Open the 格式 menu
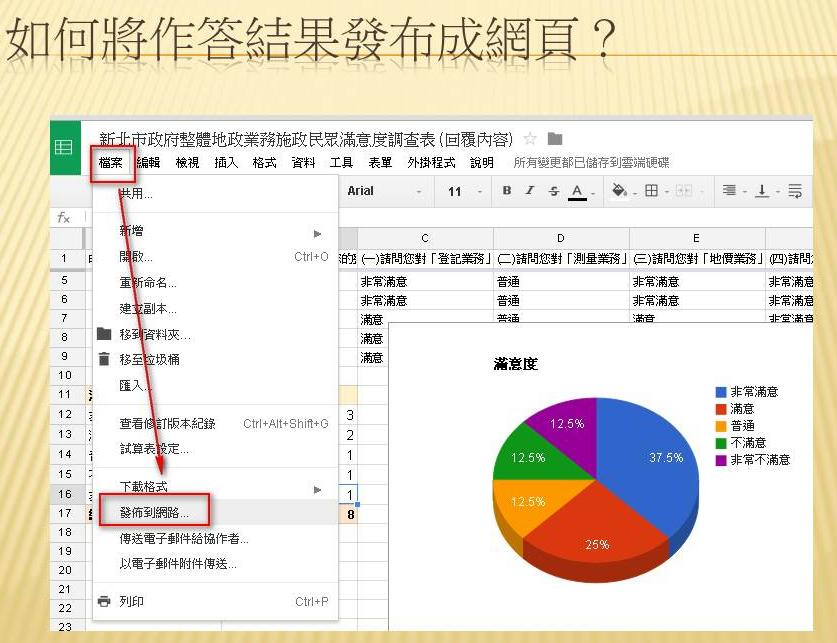Screen dimensions: 837x643 point(264,163)
